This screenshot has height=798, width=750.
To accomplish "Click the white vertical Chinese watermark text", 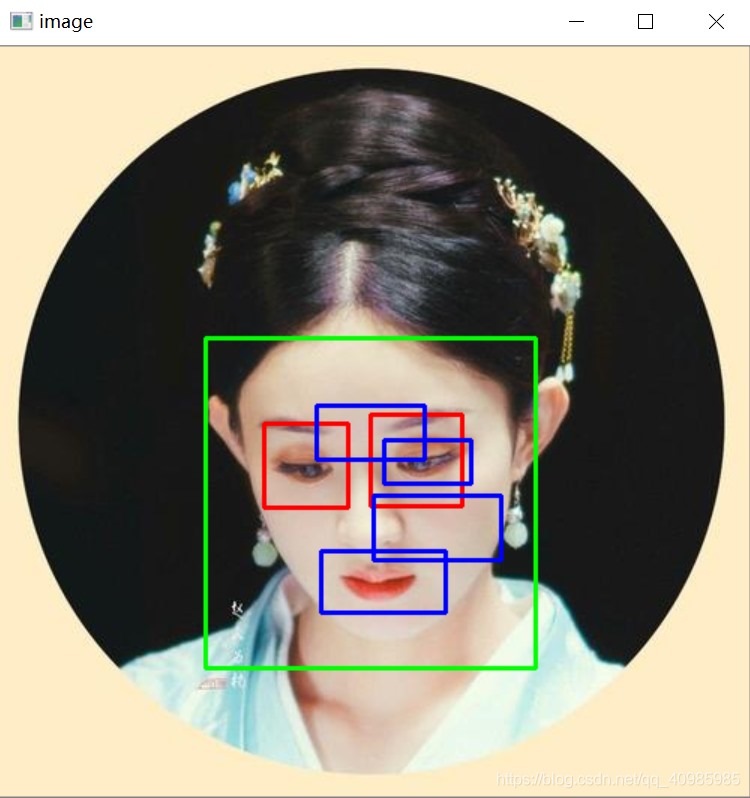I will [237, 646].
